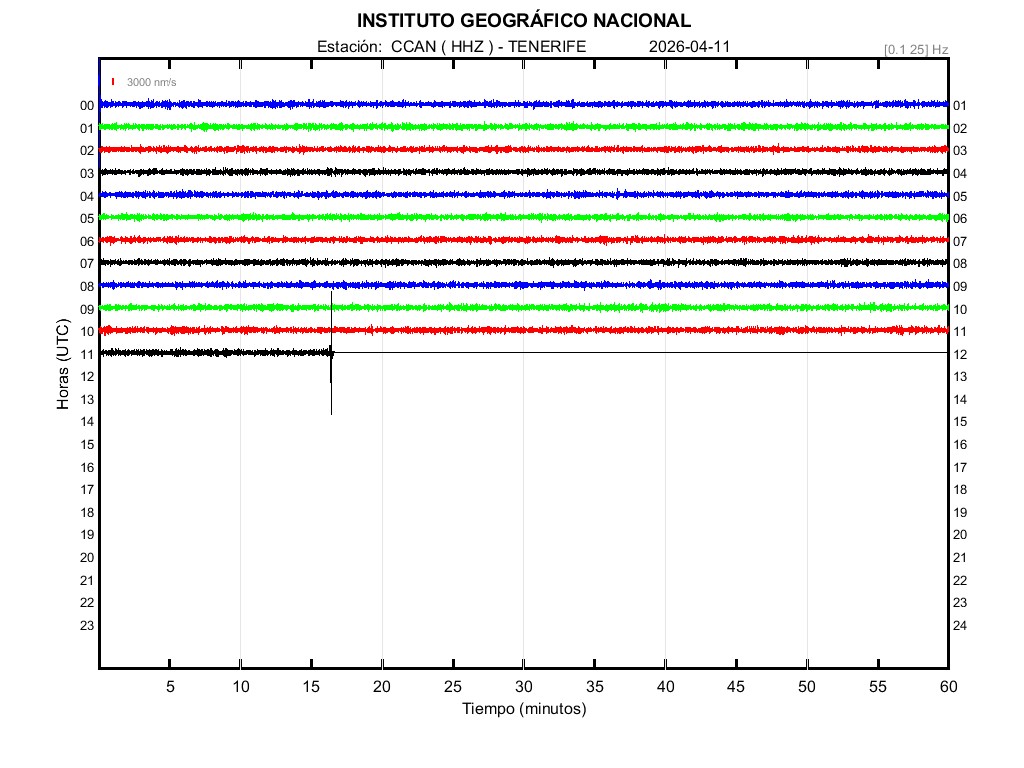Click the Horas (UTC) vertical axis label
The height and width of the screenshot is (768, 1024).
[x=63, y=365]
